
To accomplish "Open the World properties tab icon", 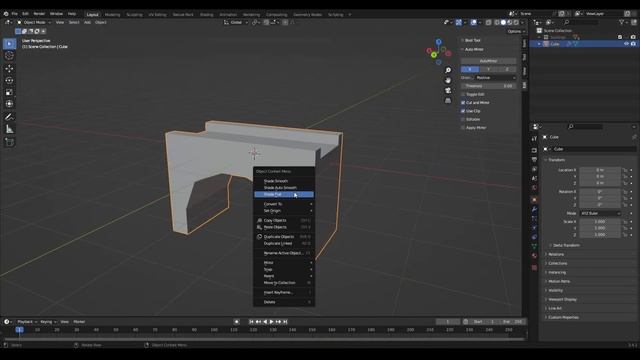I will pyautogui.click(x=534, y=188).
